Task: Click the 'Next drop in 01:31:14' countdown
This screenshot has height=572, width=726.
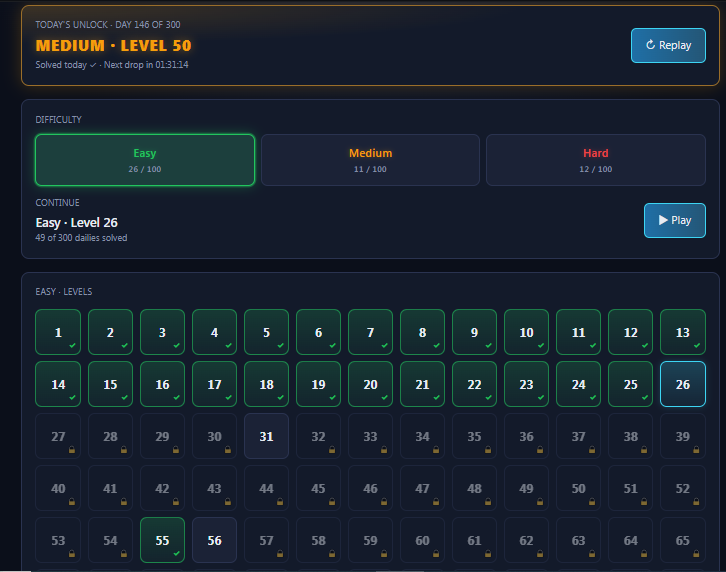Action: [x=146, y=65]
